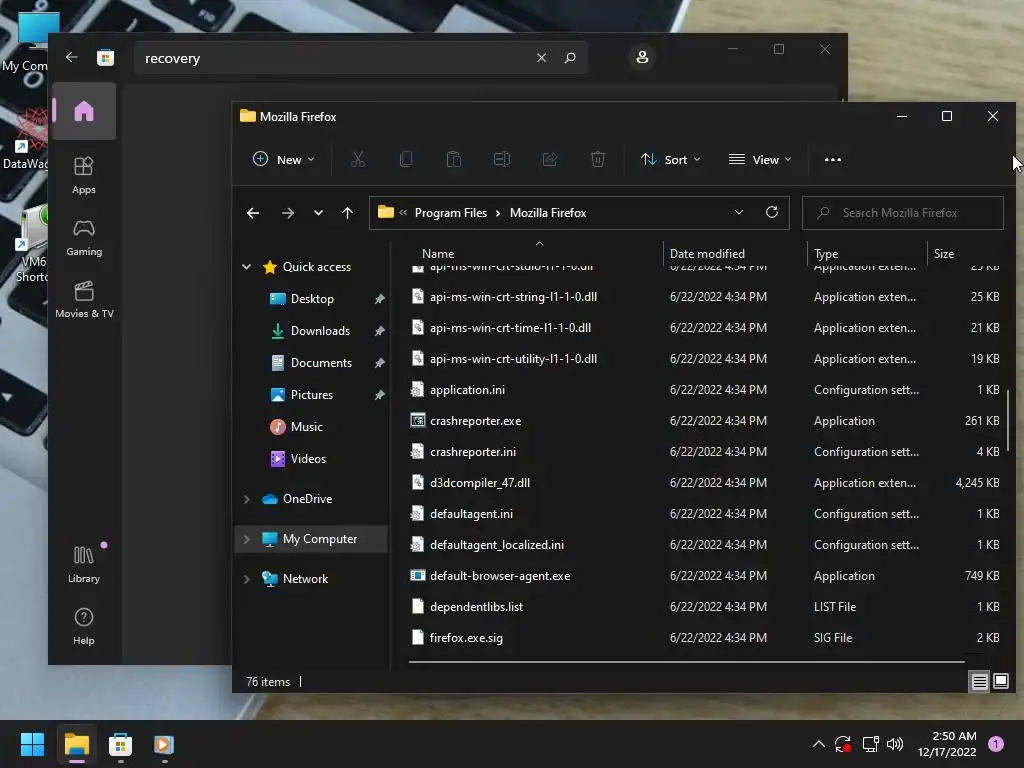The width and height of the screenshot is (1024, 768).
Task: Select Pictures in Quick access
Action: pyautogui.click(x=312, y=394)
